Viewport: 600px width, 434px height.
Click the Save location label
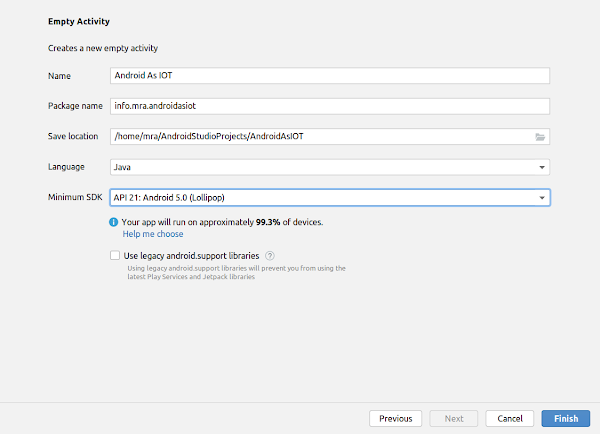tap(73, 136)
